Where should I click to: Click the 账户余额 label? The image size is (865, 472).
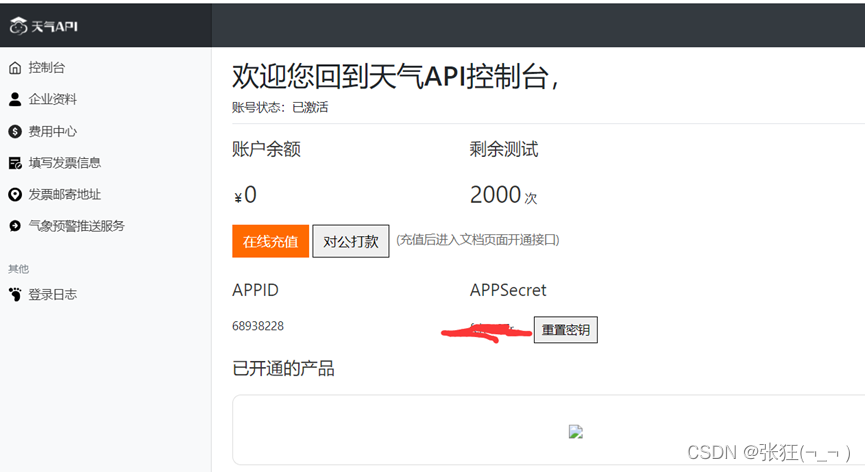coord(266,149)
